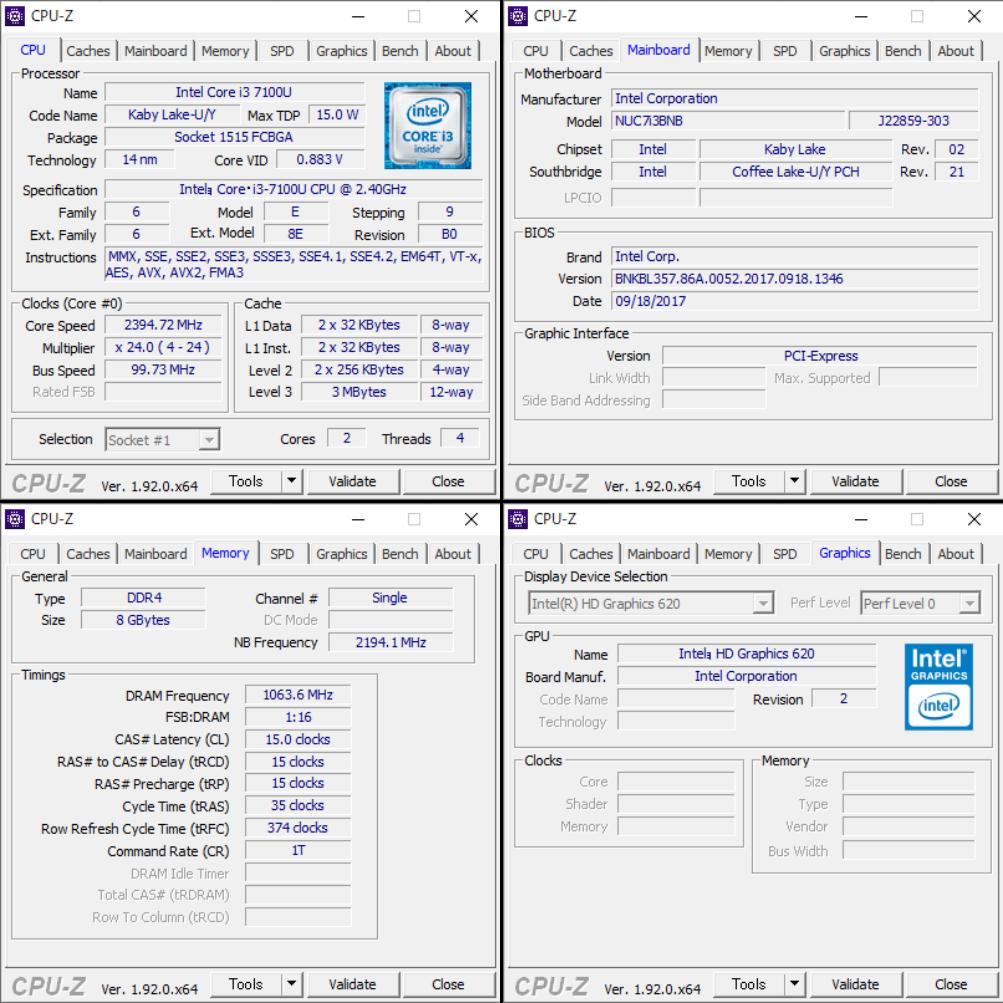Click the CPU-Z icon in the title bar
The height and width of the screenshot is (1003, 1003).
click(14, 16)
